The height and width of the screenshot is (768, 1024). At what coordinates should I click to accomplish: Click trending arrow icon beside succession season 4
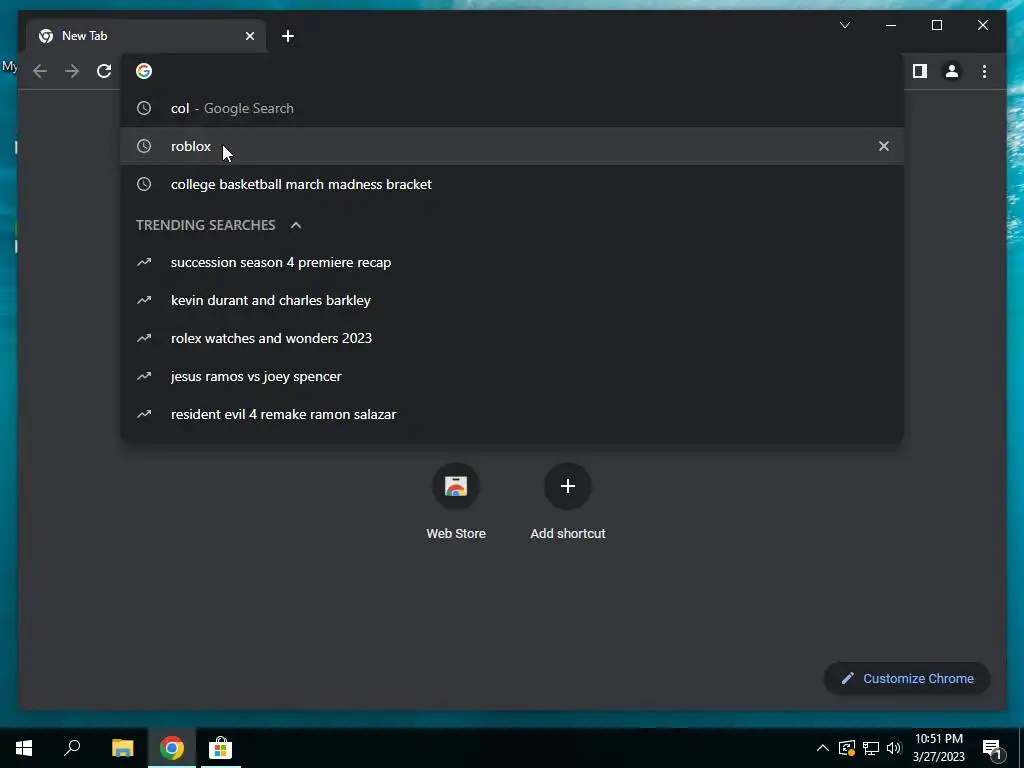point(144,263)
